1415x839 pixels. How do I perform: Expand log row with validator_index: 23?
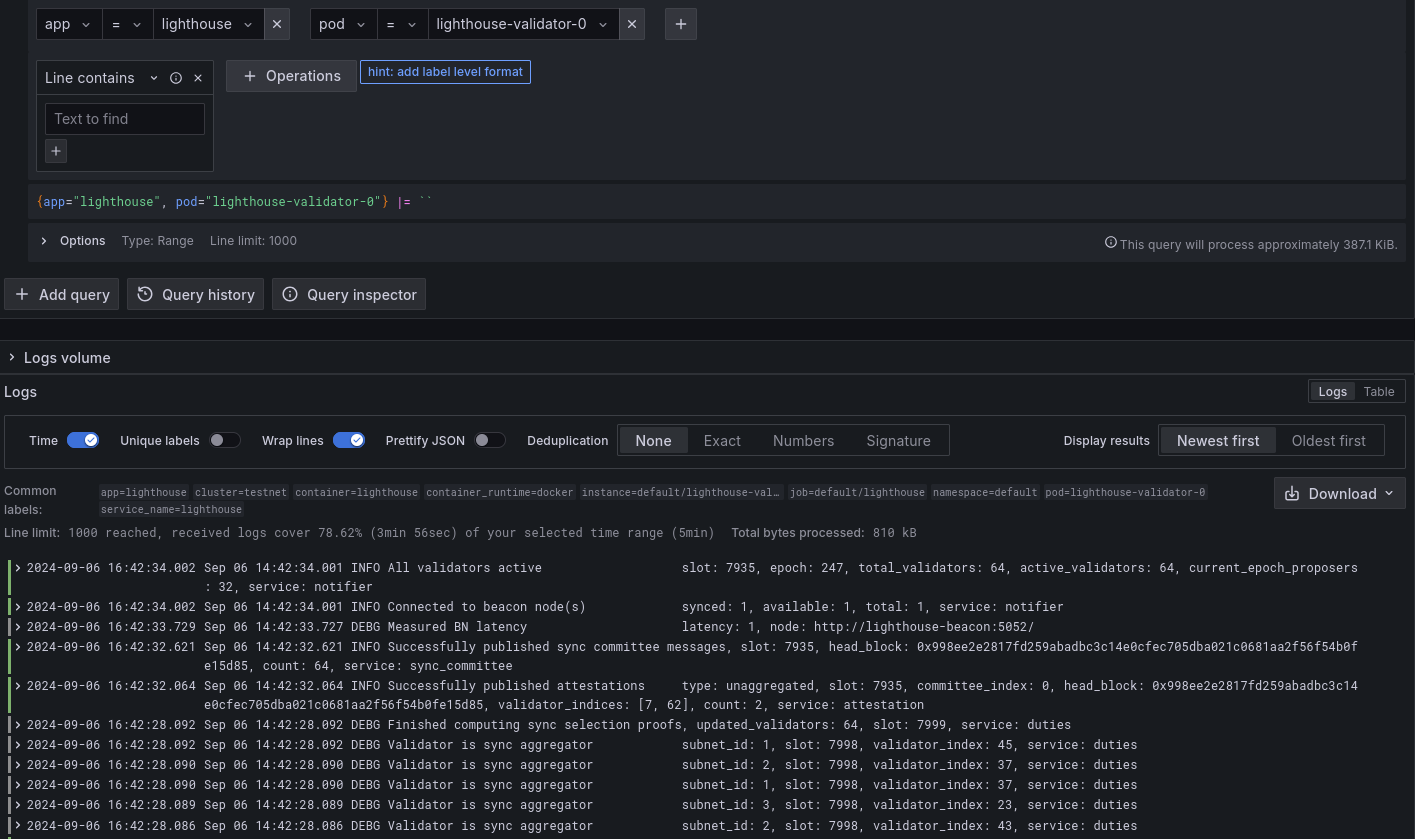[x=18, y=805]
